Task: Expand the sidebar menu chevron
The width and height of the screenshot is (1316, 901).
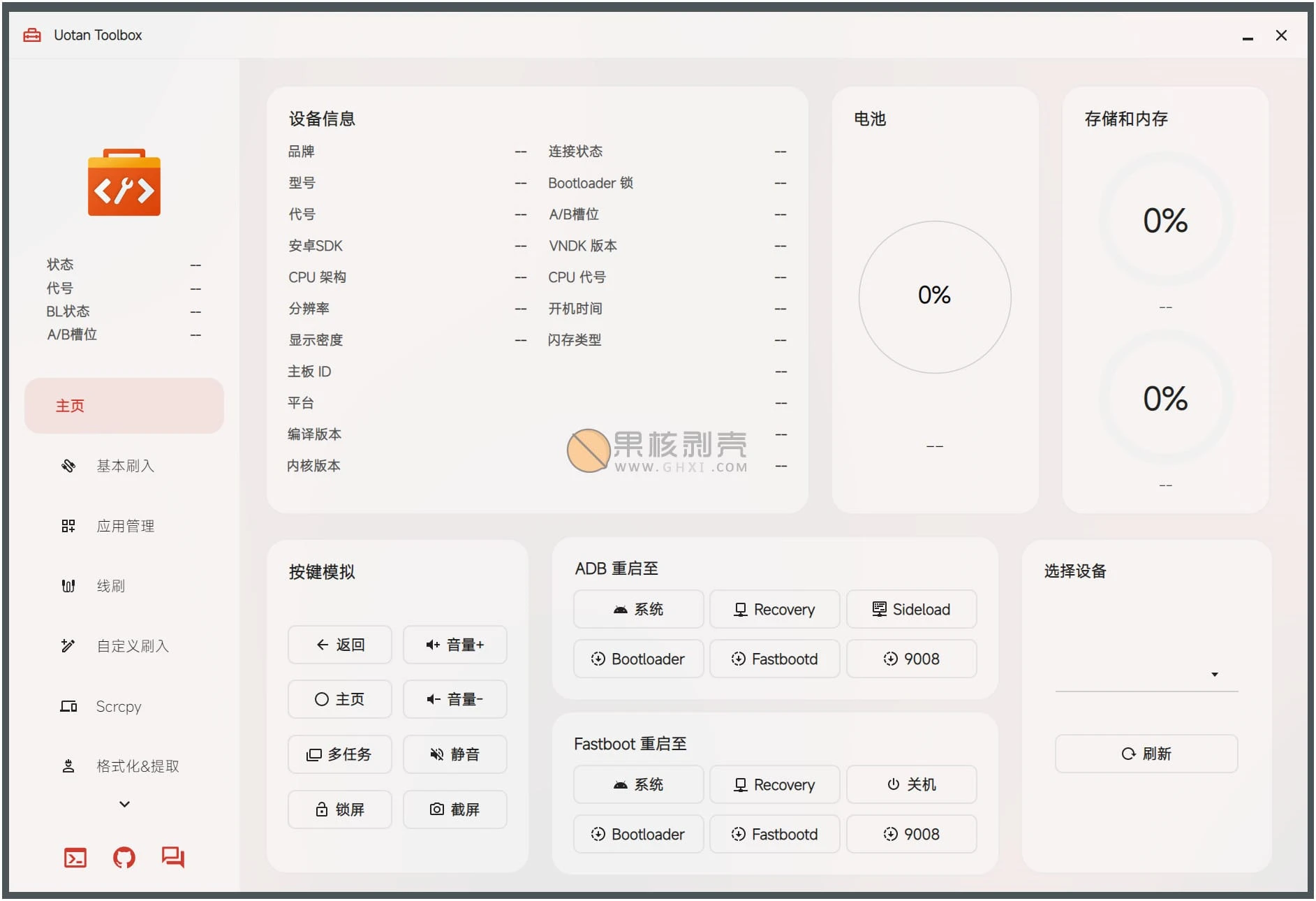Action: tap(124, 804)
